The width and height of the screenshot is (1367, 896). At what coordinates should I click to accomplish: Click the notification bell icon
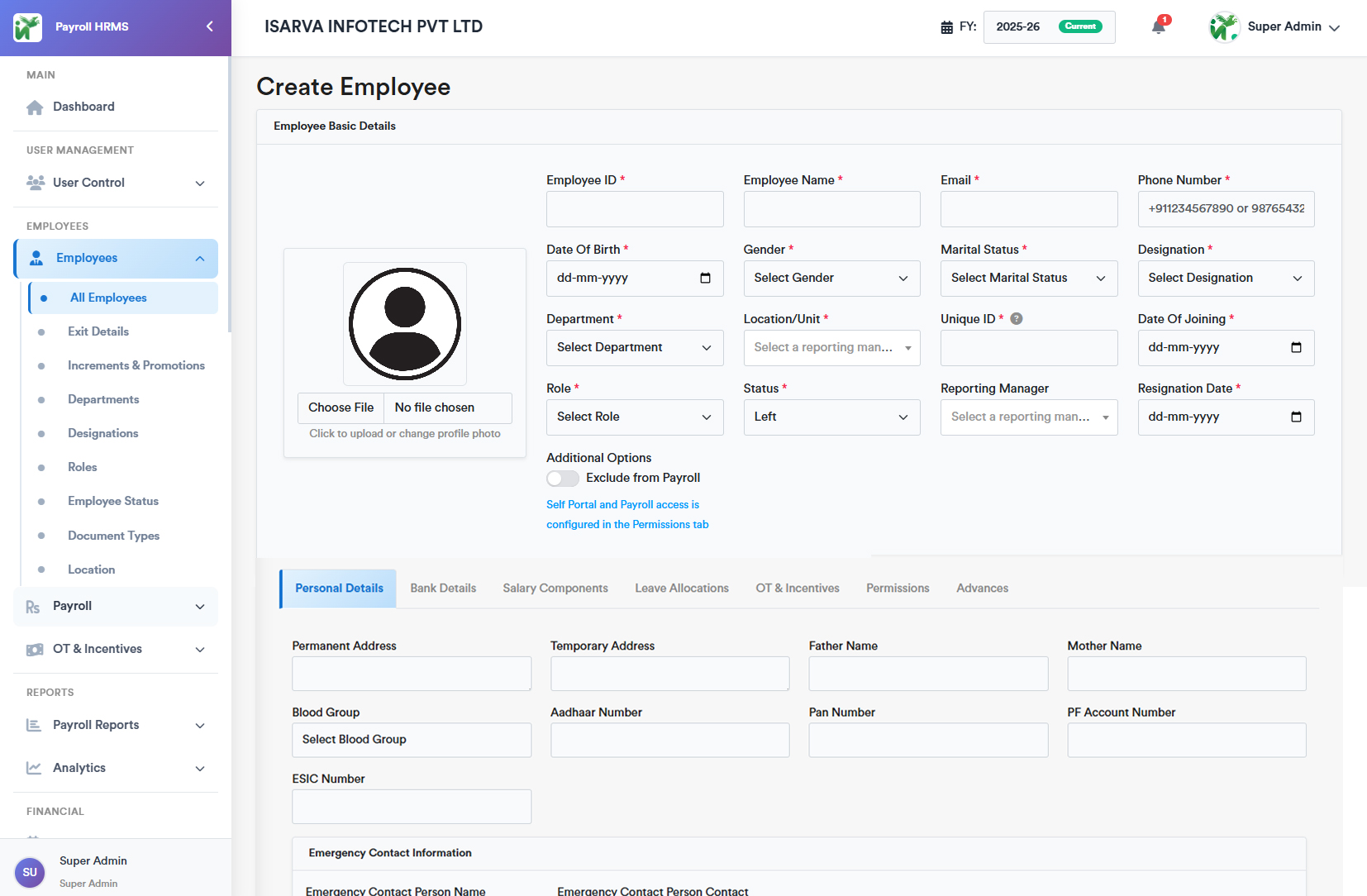click(1158, 27)
